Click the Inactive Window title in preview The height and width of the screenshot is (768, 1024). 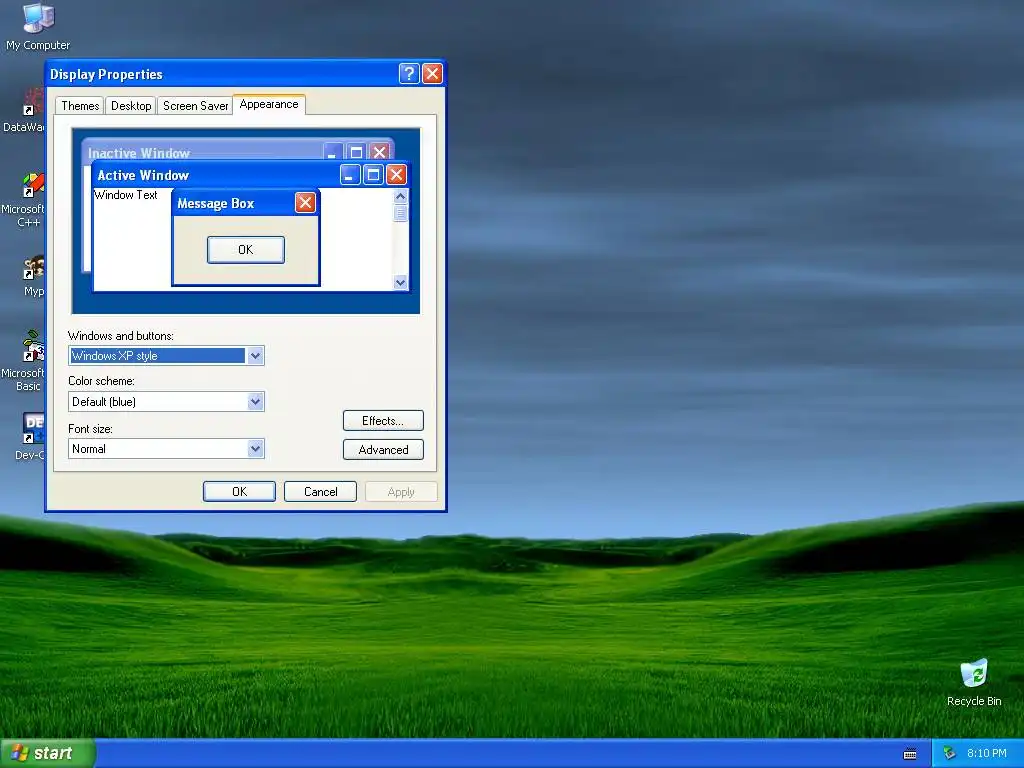coord(138,153)
